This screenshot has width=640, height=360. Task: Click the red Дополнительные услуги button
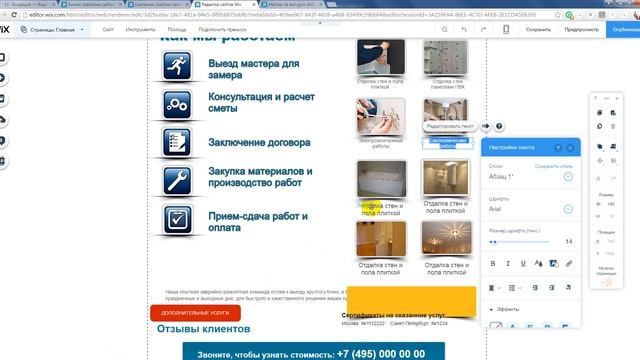pyautogui.click(x=195, y=313)
